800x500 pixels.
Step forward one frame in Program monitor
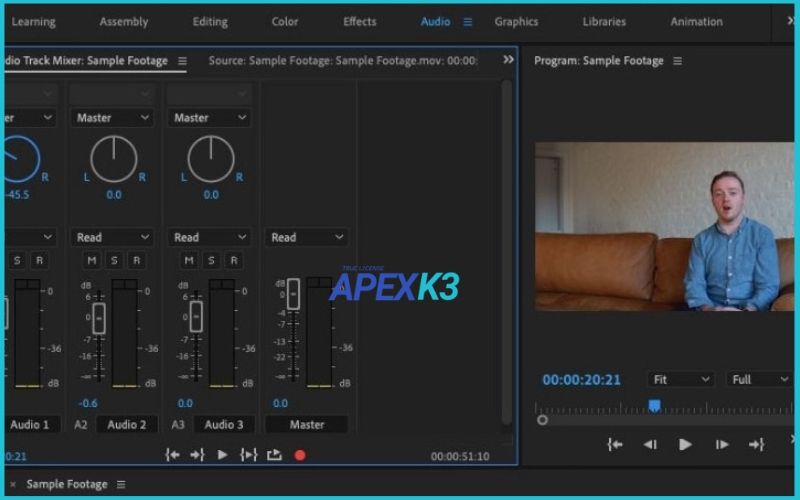[x=721, y=445]
